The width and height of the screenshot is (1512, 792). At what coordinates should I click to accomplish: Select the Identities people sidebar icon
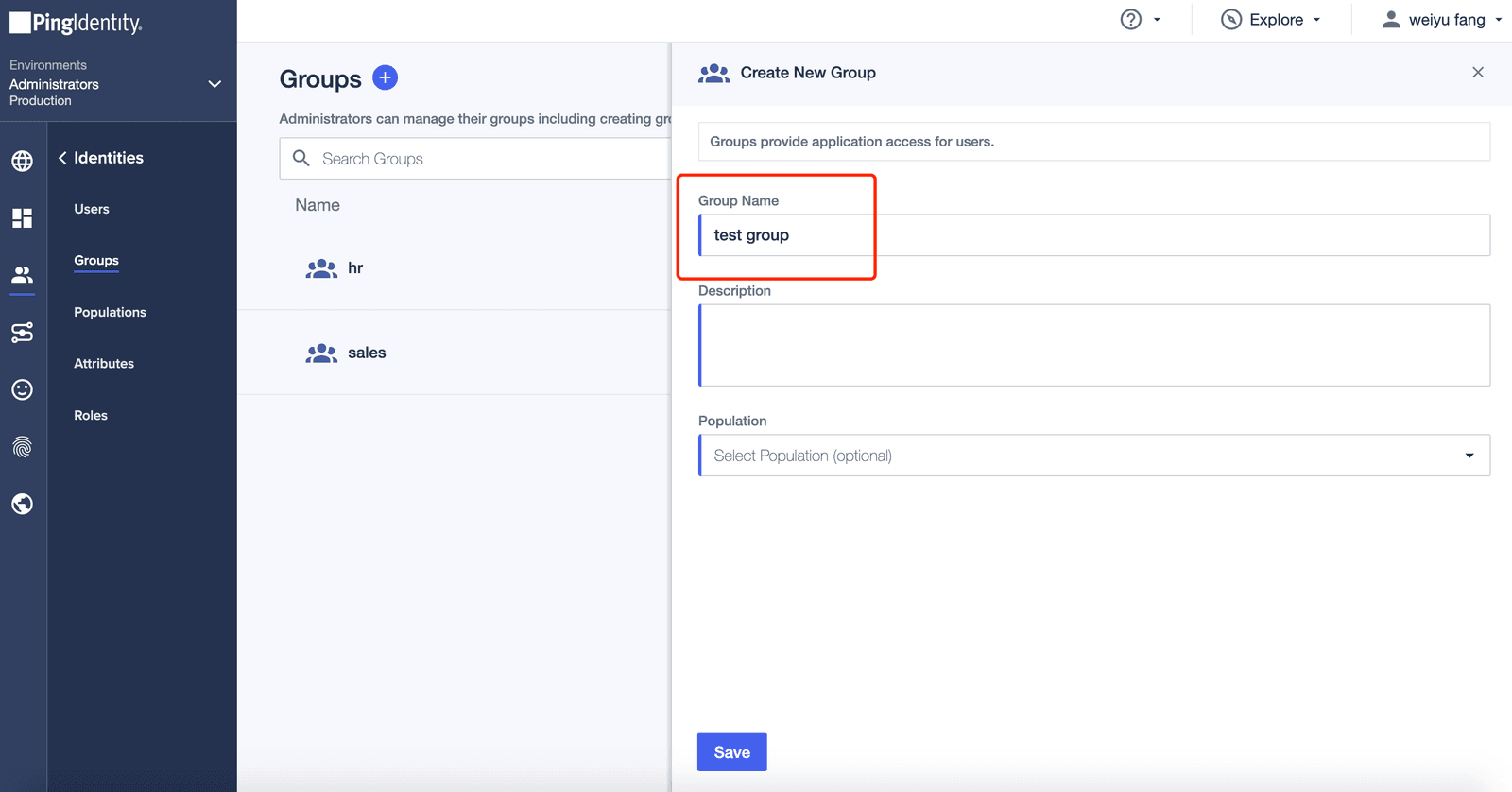tap(23, 275)
